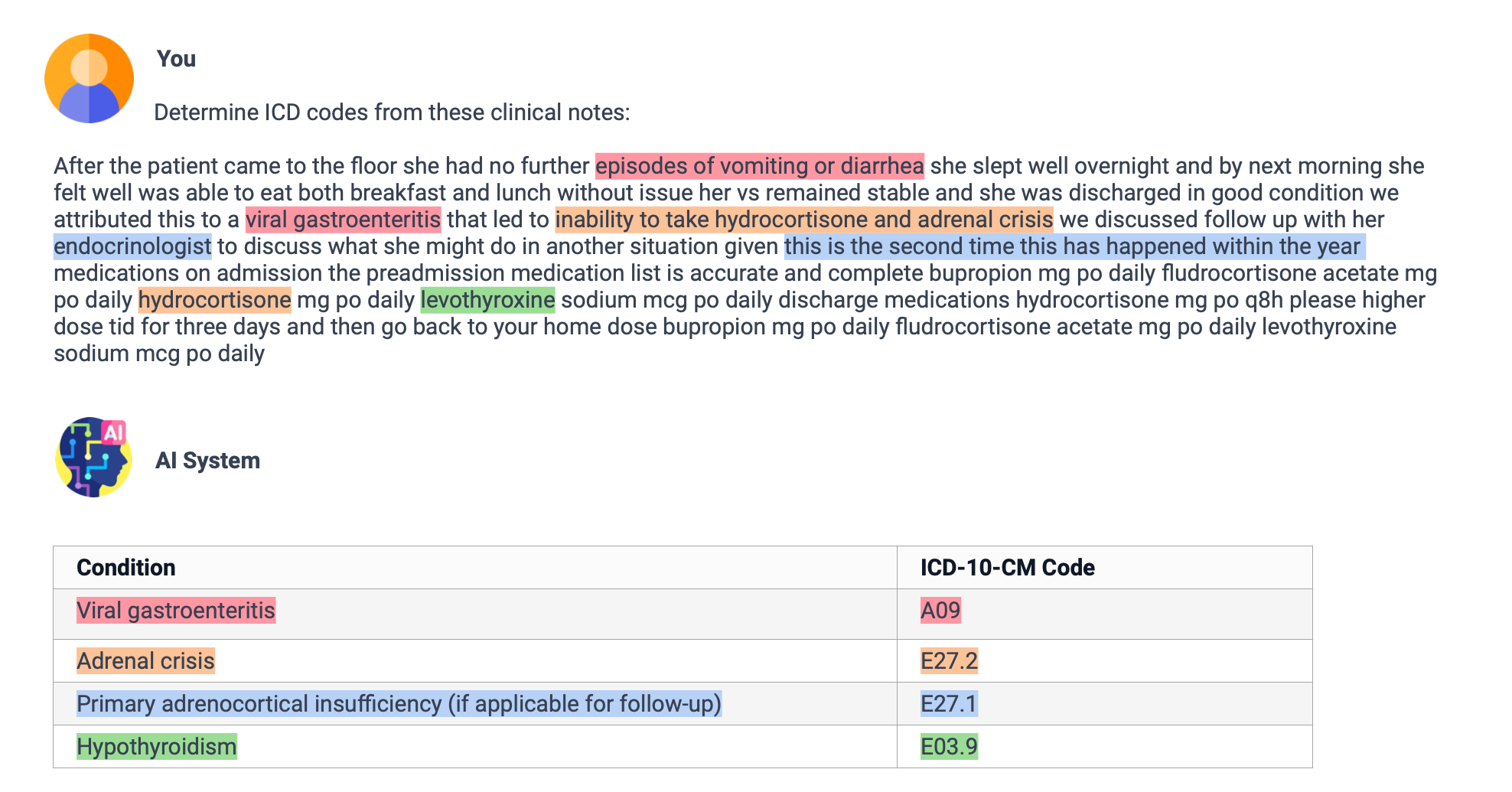Click the AI System brain avatar icon
The width and height of the screenshot is (1512, 792).
point(93,457)
